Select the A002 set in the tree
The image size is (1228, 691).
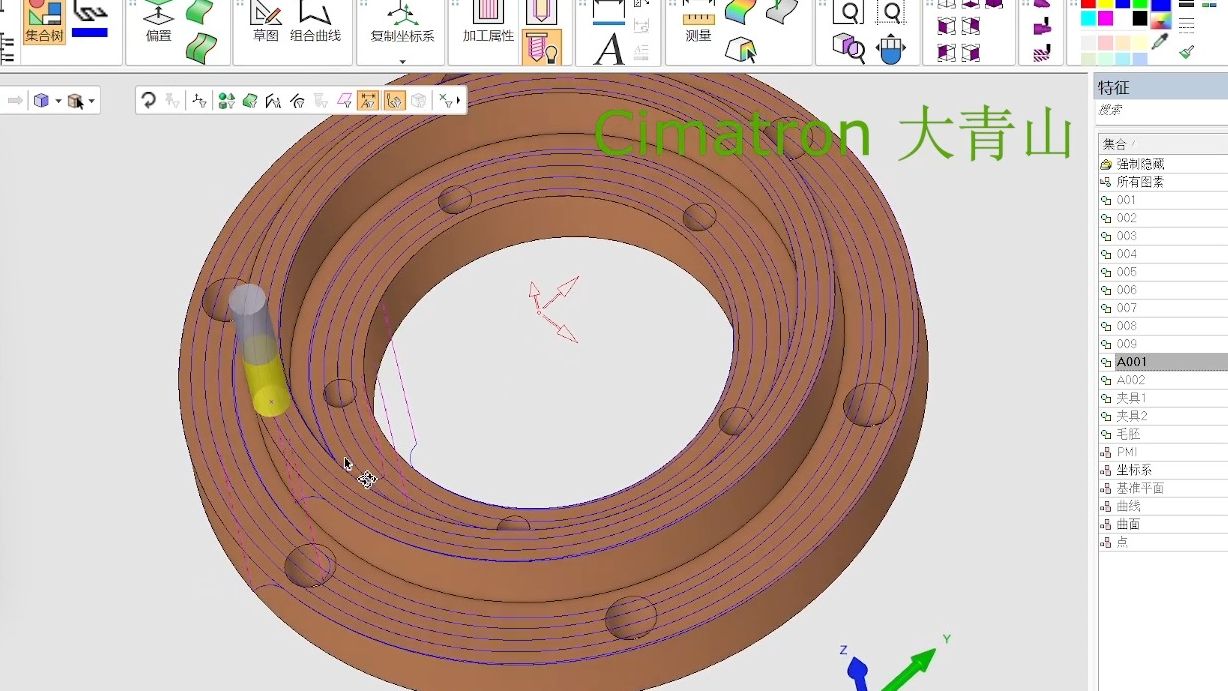pos(1131,380)
